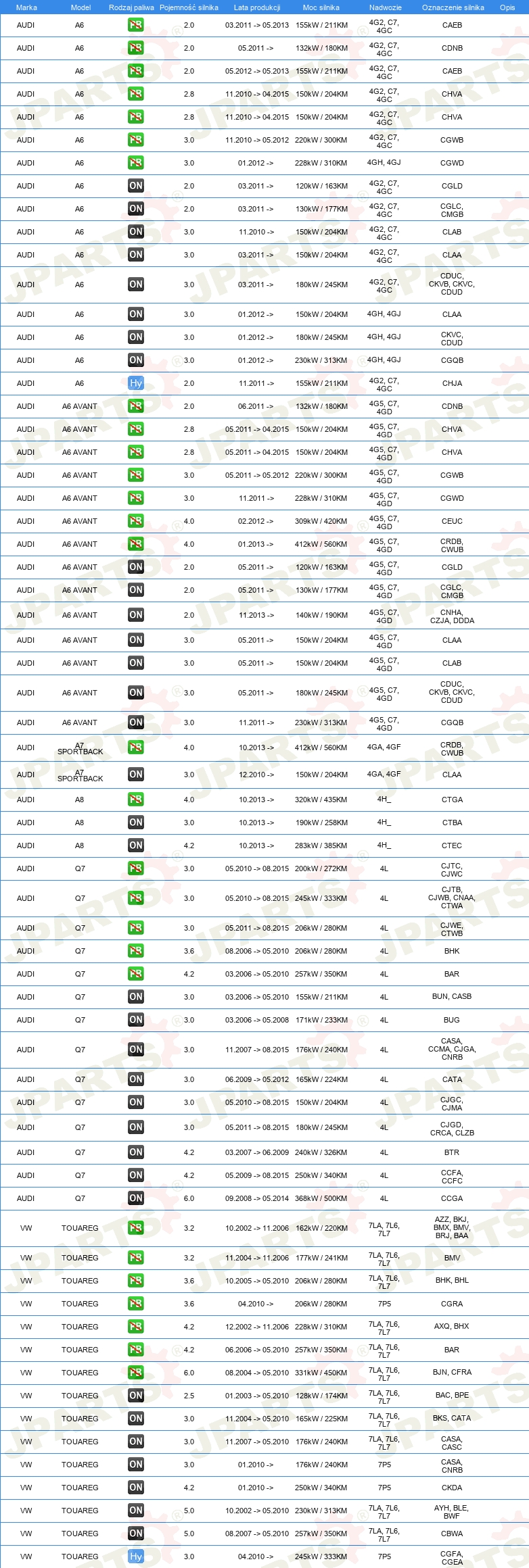This screenshot has height=1568, width=529.
Task: Click the engine code 'CJGD, CRCA, CLZB'
Action: pos(452,1129)
